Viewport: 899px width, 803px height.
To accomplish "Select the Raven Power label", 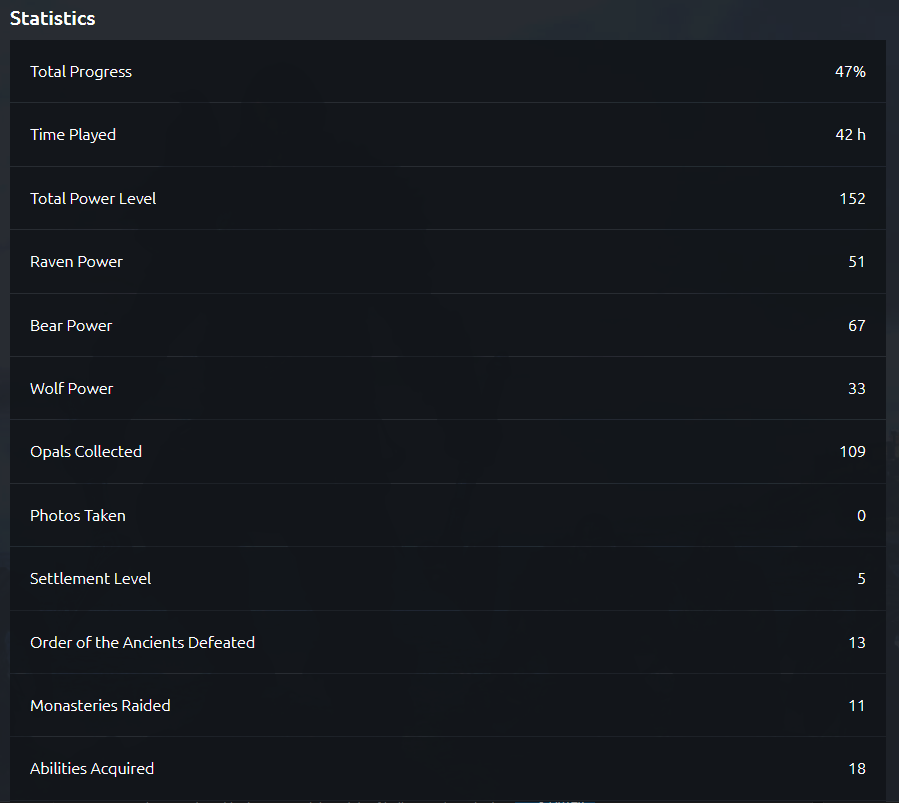I will 76,262.
